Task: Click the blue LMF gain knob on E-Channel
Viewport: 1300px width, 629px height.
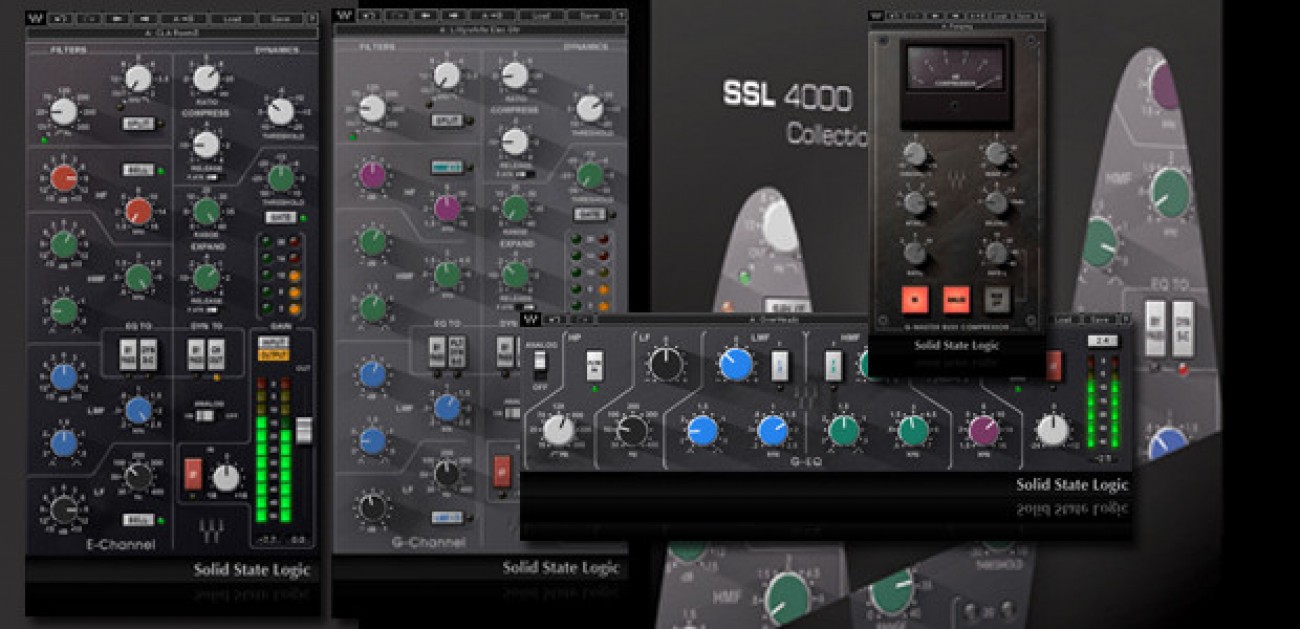Action: click(64, 375)
